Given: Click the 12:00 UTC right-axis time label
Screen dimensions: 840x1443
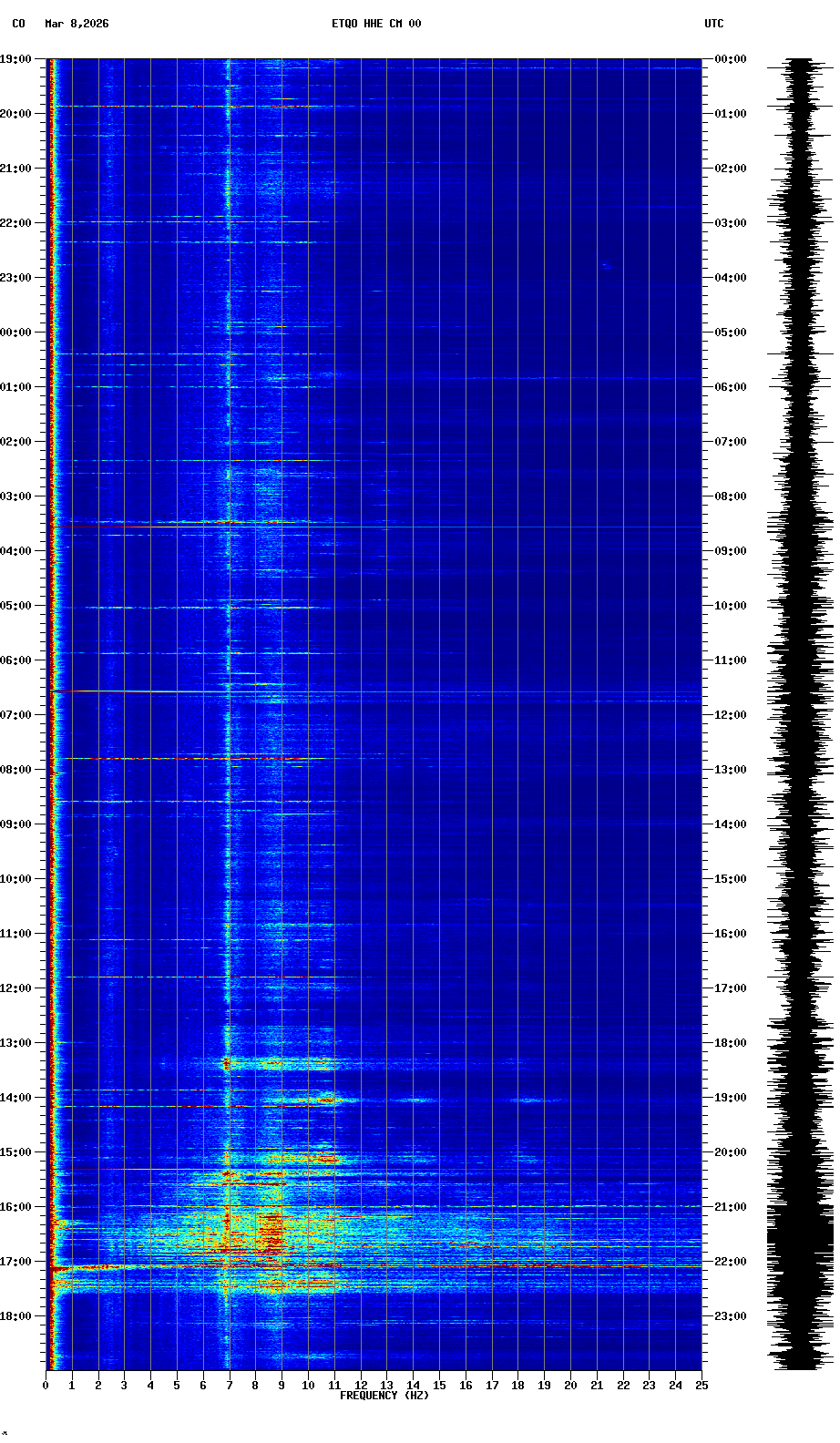Looking at the screenshot, I should pos(731,715).
